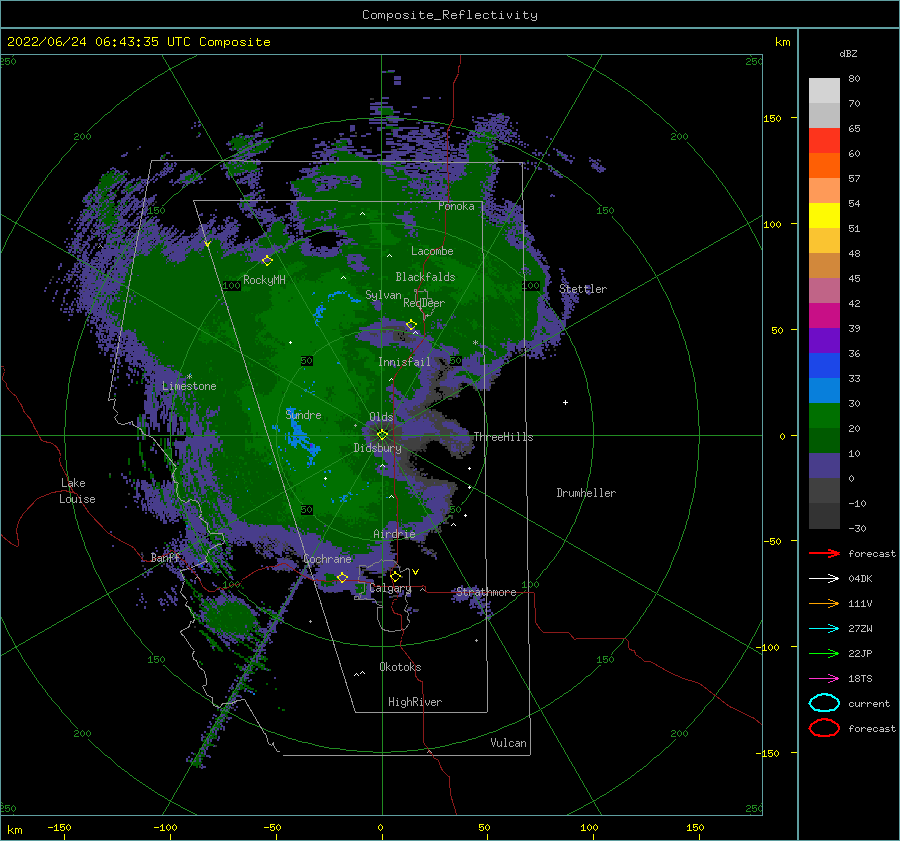Click the 10 dBZ purple color swatch
900x841 pixels.
824,466
